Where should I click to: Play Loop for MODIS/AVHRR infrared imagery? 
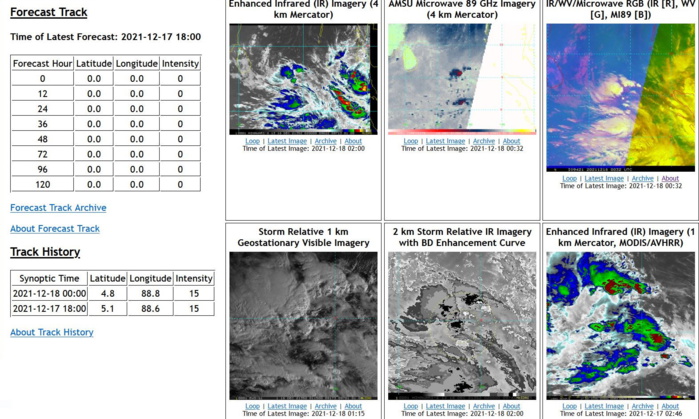569,406
